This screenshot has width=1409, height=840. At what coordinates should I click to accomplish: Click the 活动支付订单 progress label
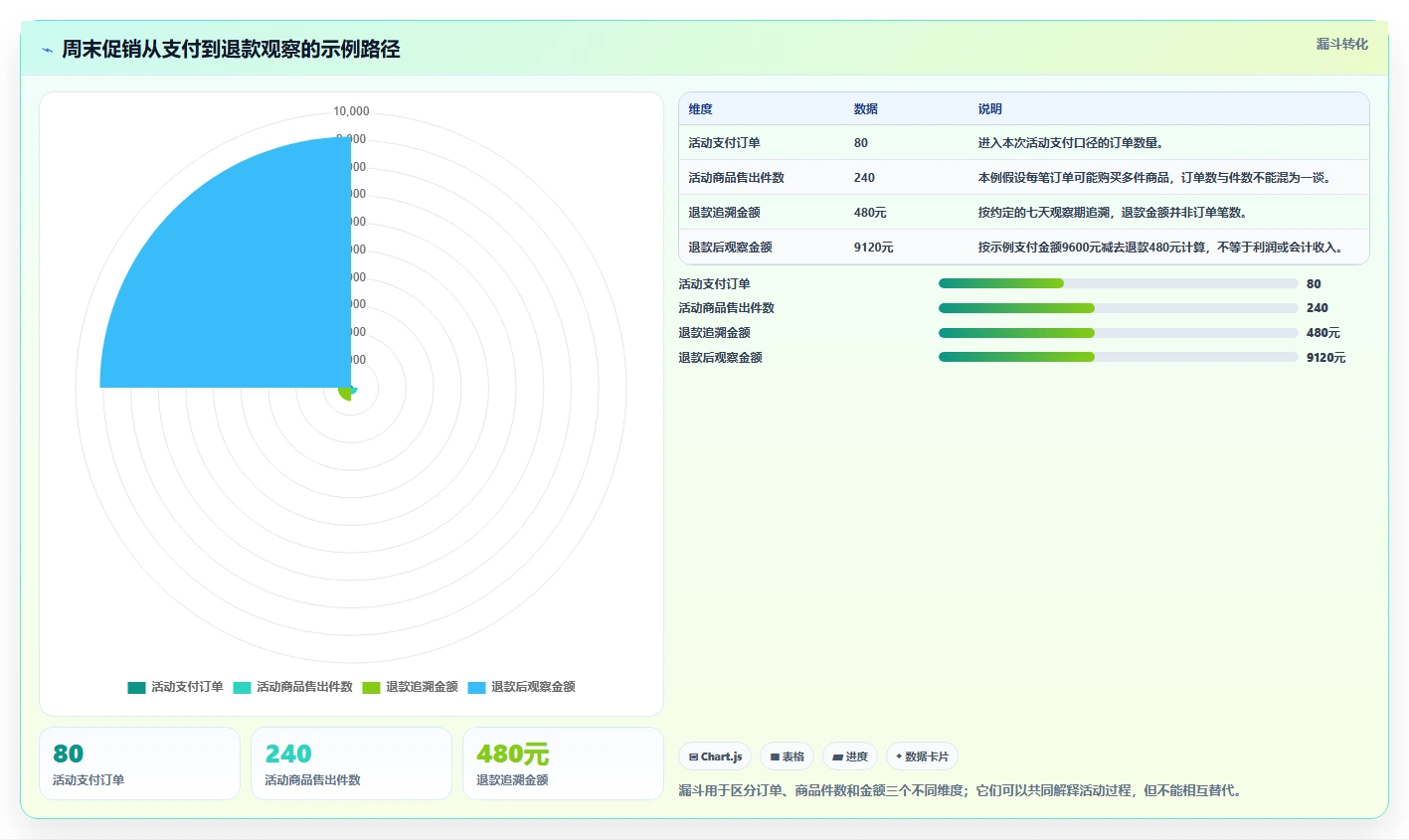pos(714,284)
